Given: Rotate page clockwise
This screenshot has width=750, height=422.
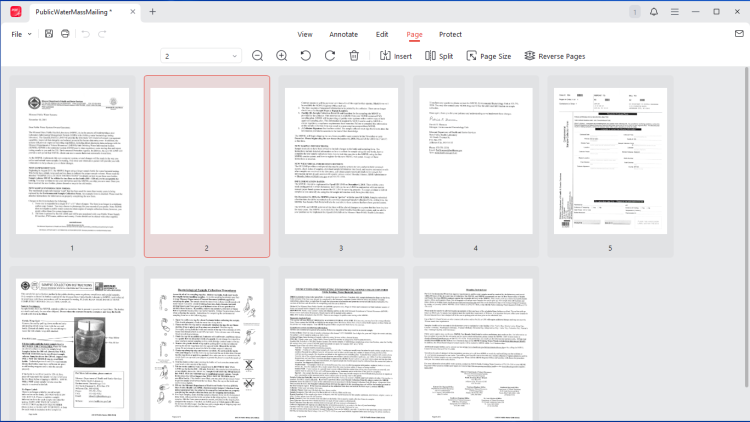Looking at the screenshot, I should tap(329, 56).
